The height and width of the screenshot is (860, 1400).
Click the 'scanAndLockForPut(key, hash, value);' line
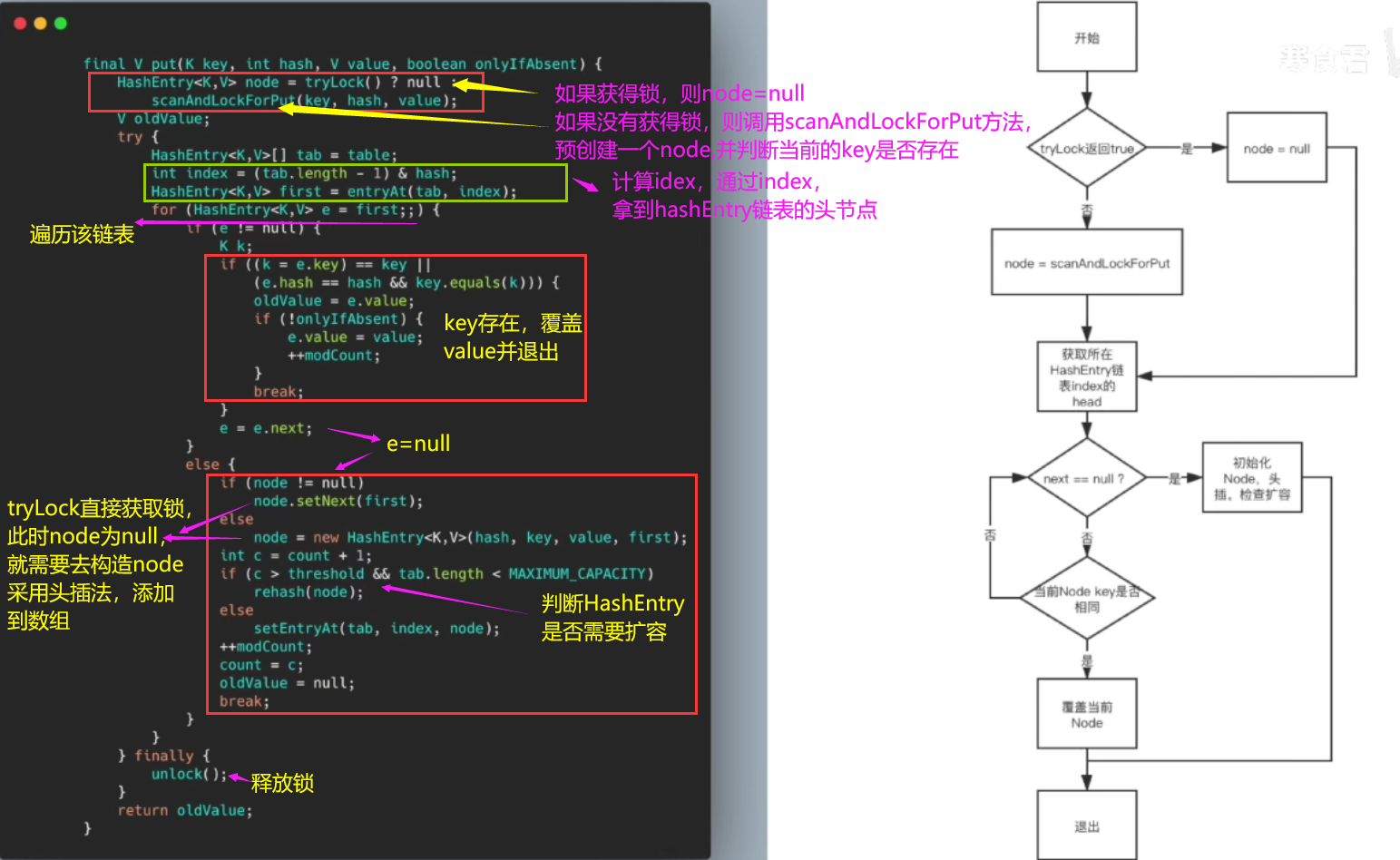304,100
